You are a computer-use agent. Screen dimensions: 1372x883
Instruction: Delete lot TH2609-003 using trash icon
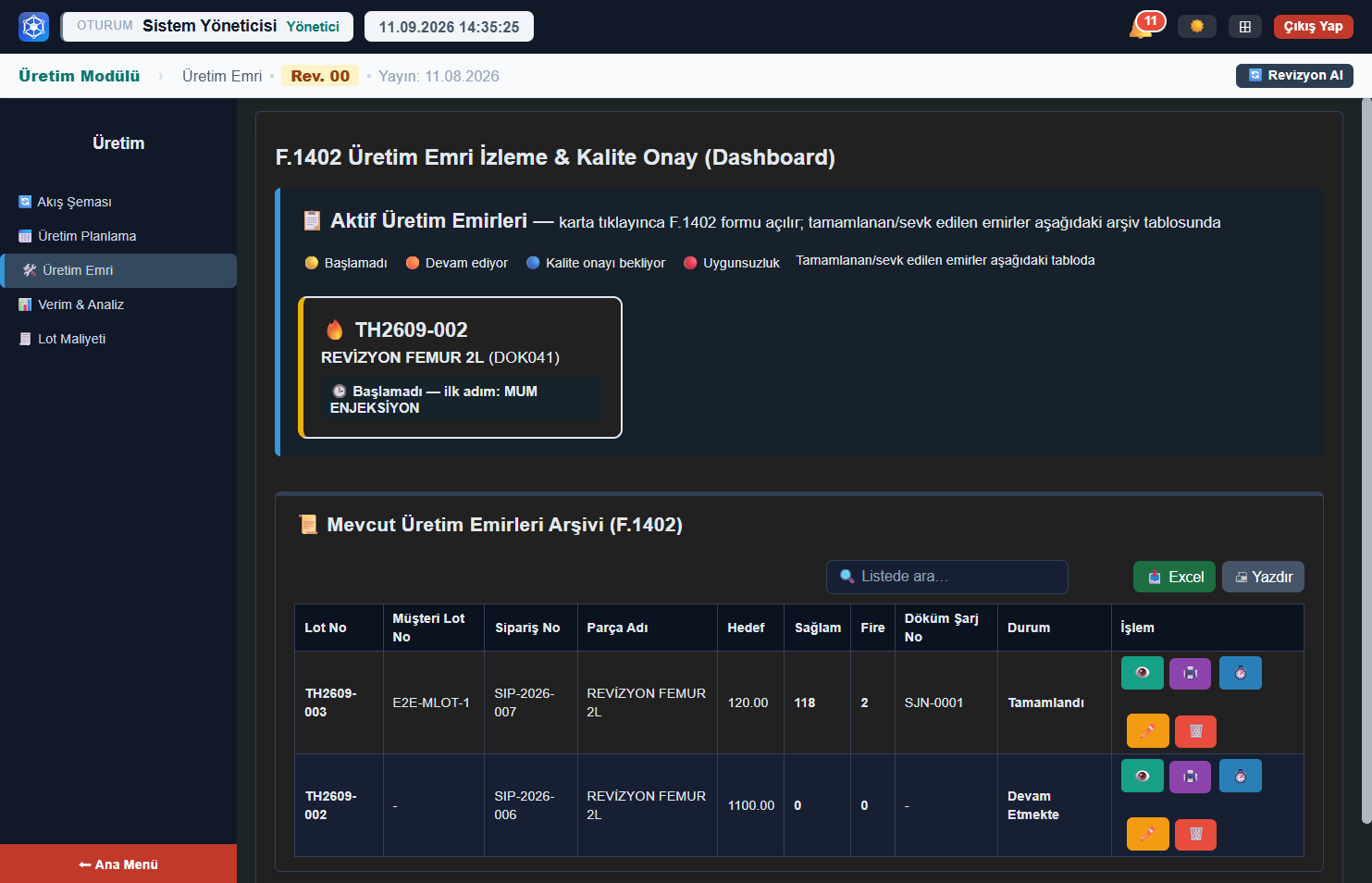point(1196,731)
